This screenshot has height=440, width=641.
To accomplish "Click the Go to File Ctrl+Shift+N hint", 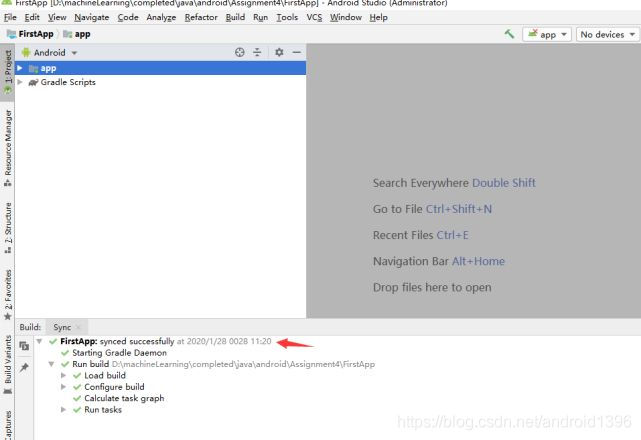I will tap(433, 209).
